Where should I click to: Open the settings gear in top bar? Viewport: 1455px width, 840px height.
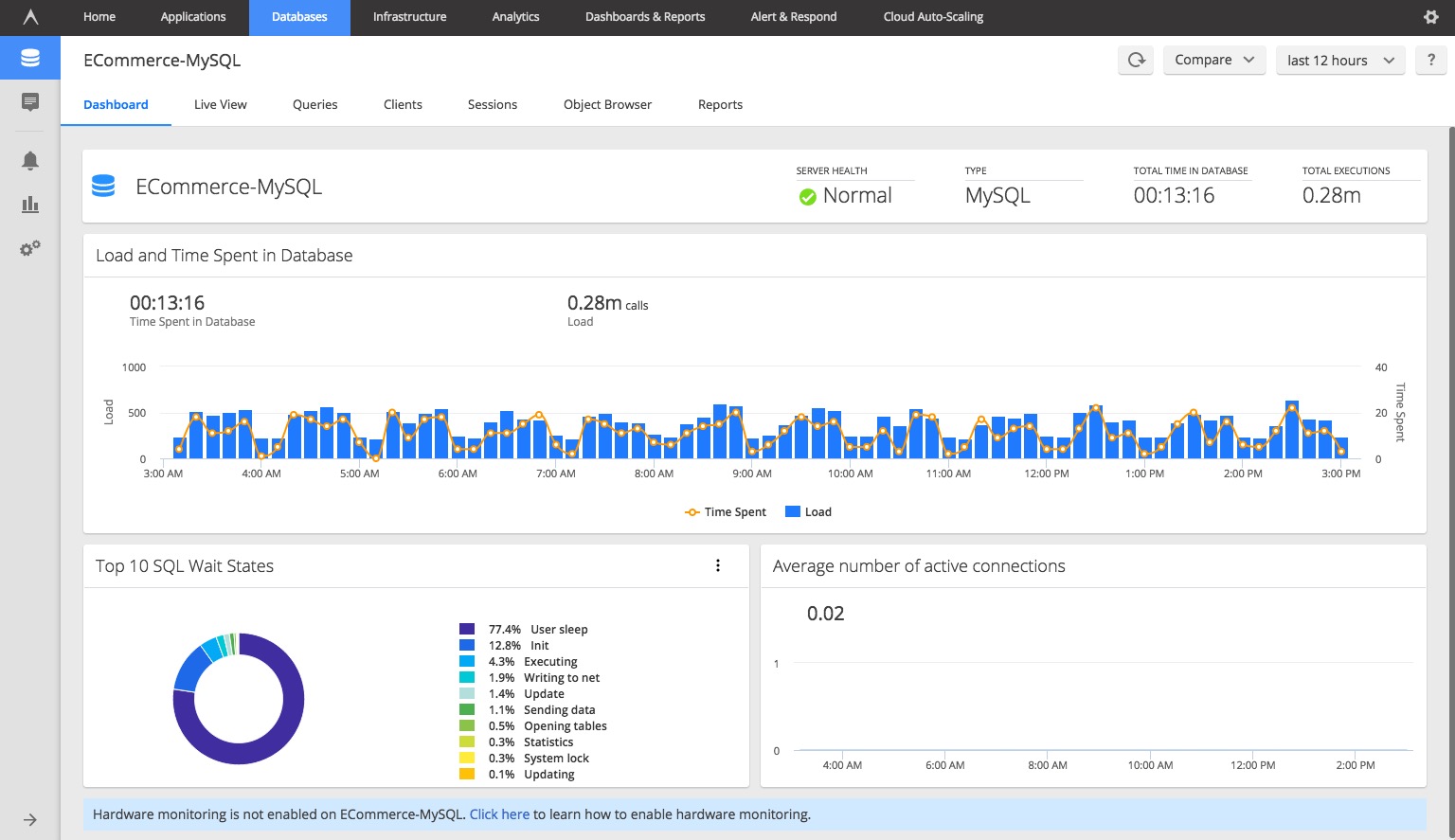point(1431,17)
